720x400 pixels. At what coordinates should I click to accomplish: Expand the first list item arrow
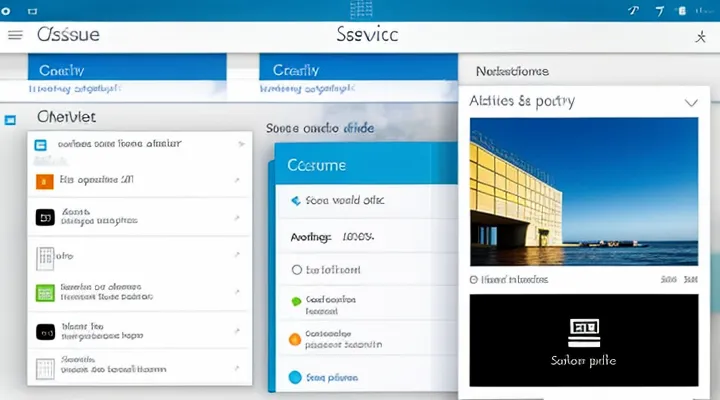click(x=241, y=145)
